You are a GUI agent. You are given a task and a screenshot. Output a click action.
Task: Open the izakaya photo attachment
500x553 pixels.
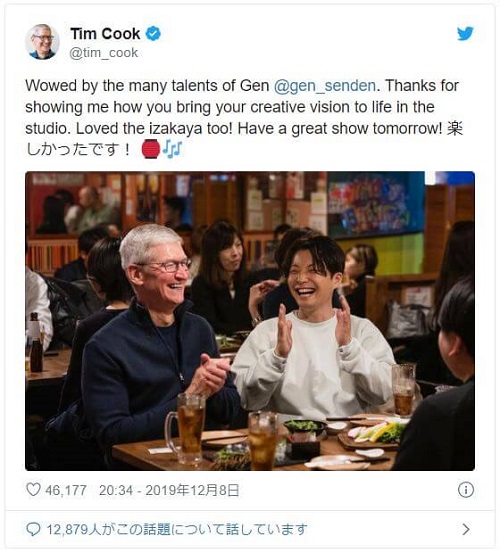click(250, 321)
